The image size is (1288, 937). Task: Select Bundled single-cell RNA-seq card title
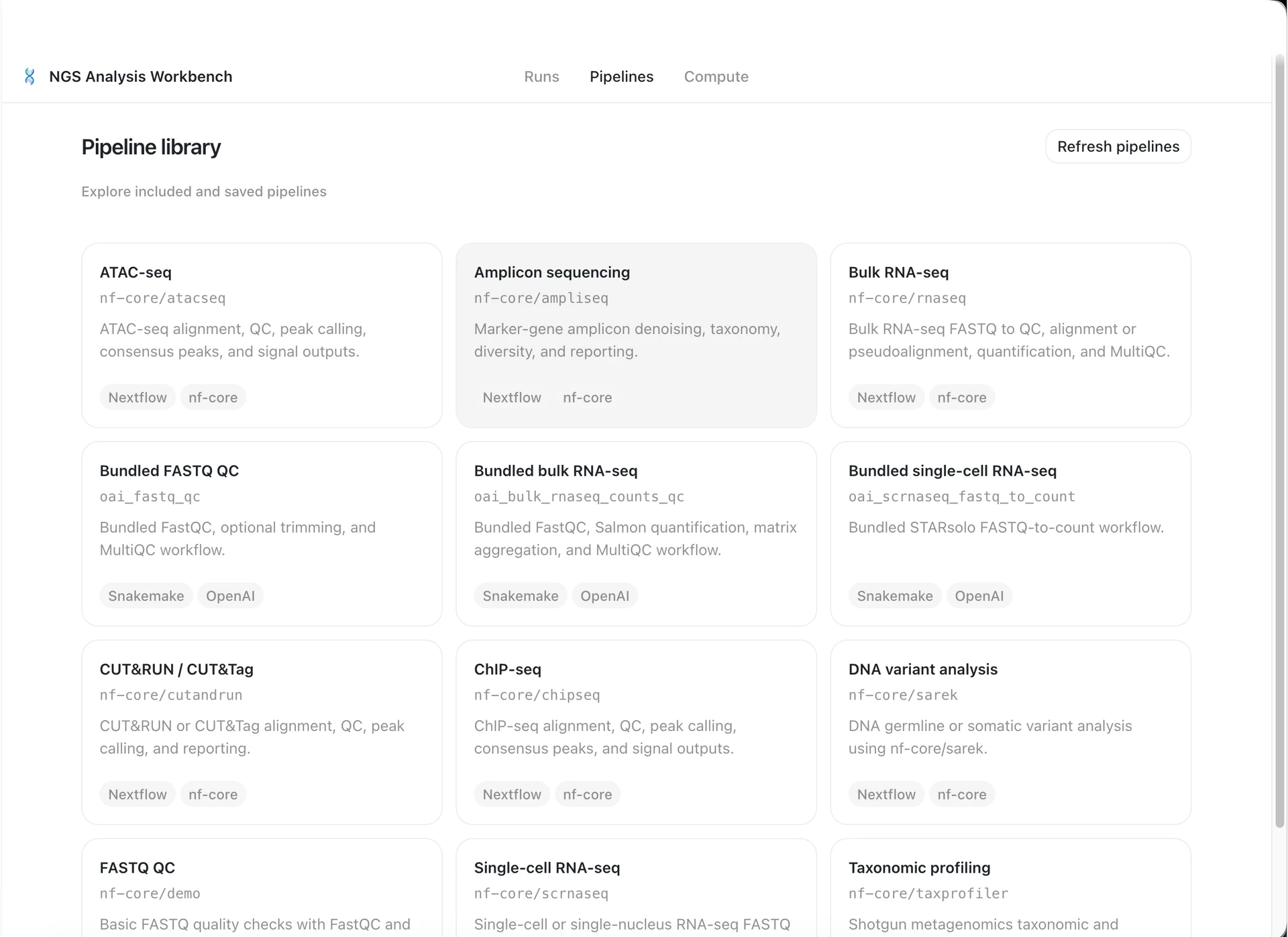coord(952,471)
